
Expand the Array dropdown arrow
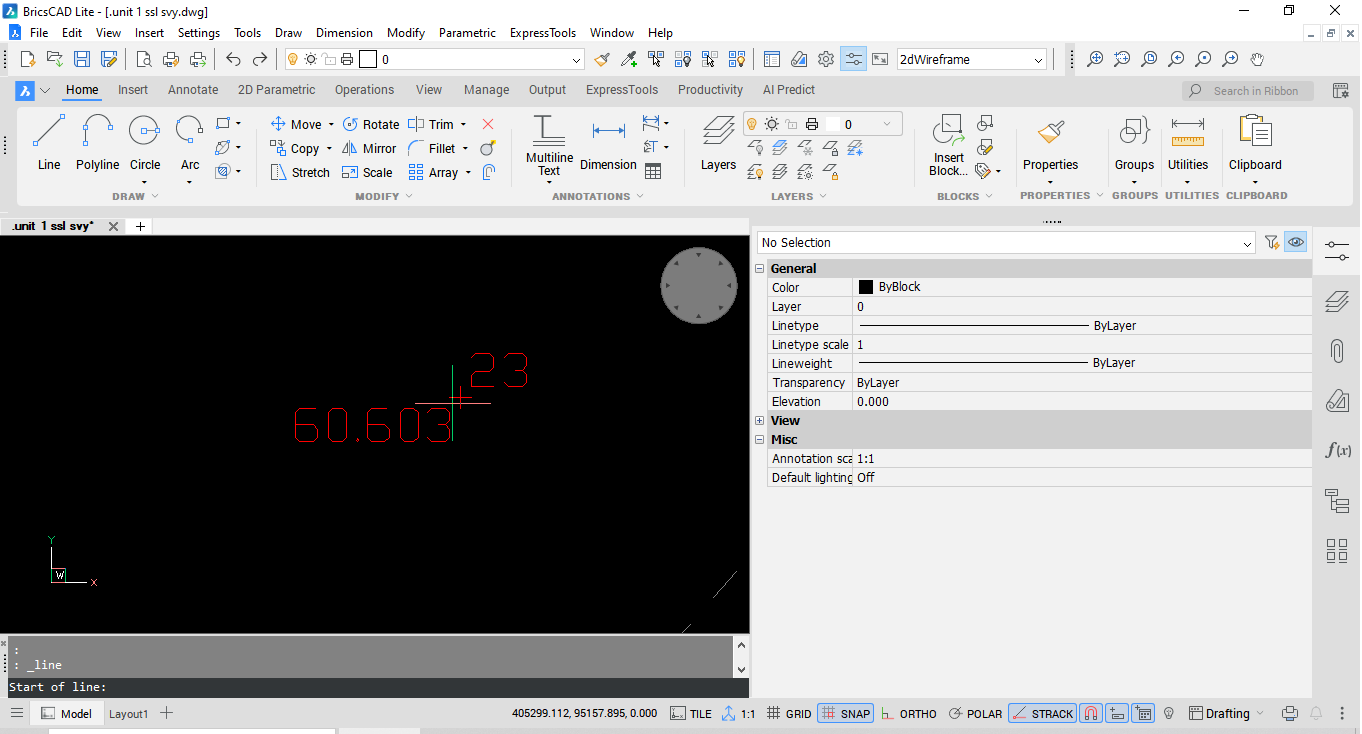468,172
